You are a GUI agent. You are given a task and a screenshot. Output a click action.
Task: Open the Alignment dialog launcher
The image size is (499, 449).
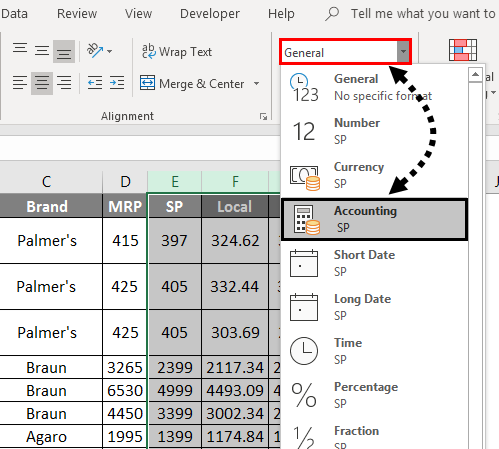point(263,116)
